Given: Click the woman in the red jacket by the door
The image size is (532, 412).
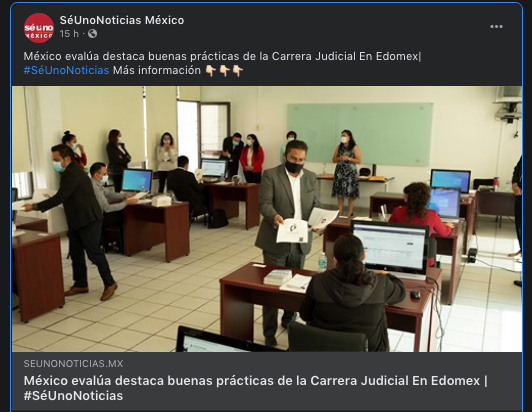Looking at the screenshot, I should (x=251, y=158).
